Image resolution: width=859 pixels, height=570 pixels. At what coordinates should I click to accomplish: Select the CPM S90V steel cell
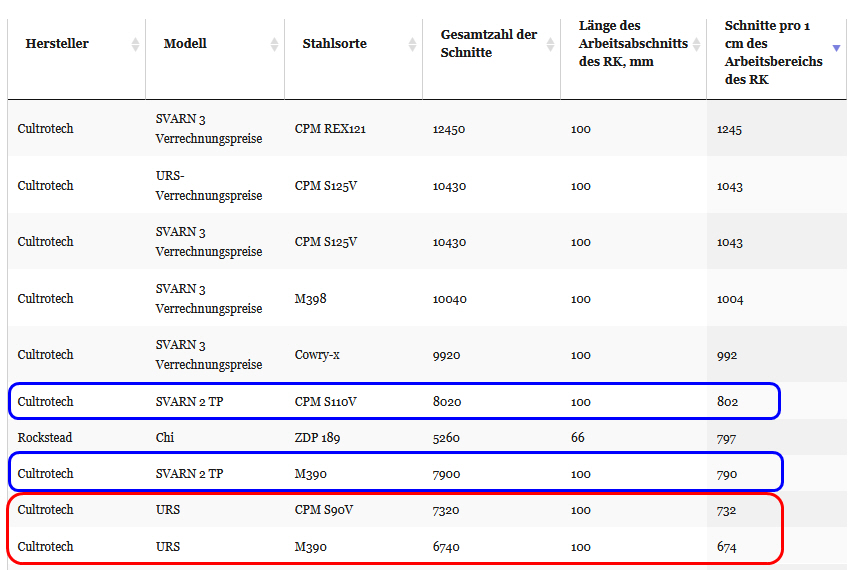(x=324, y=510)
